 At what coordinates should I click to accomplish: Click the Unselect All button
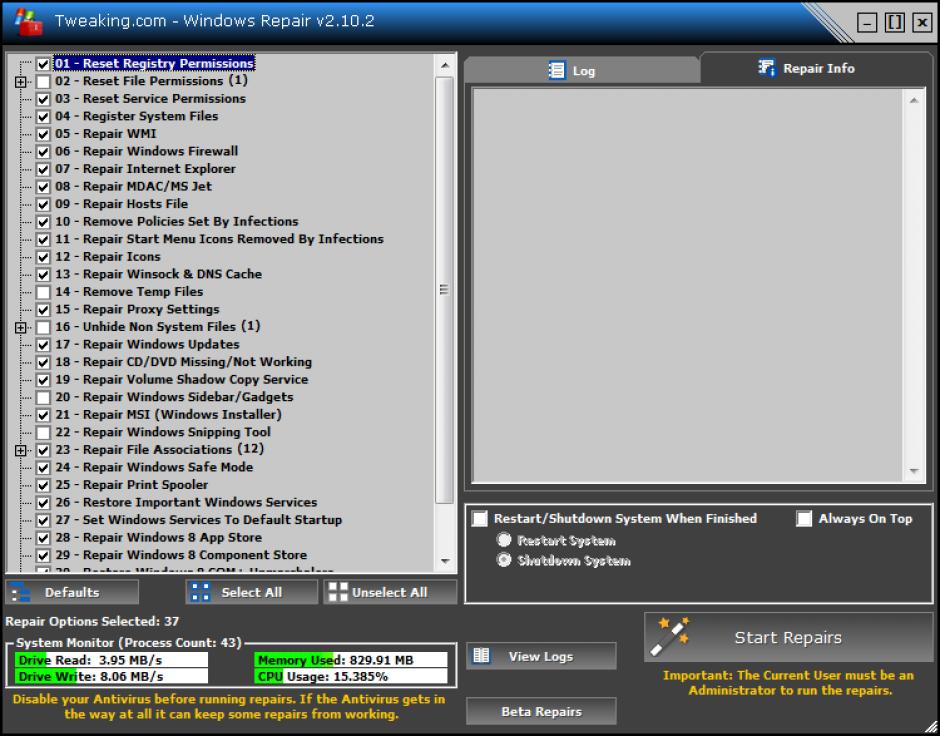tap(390, 592)
